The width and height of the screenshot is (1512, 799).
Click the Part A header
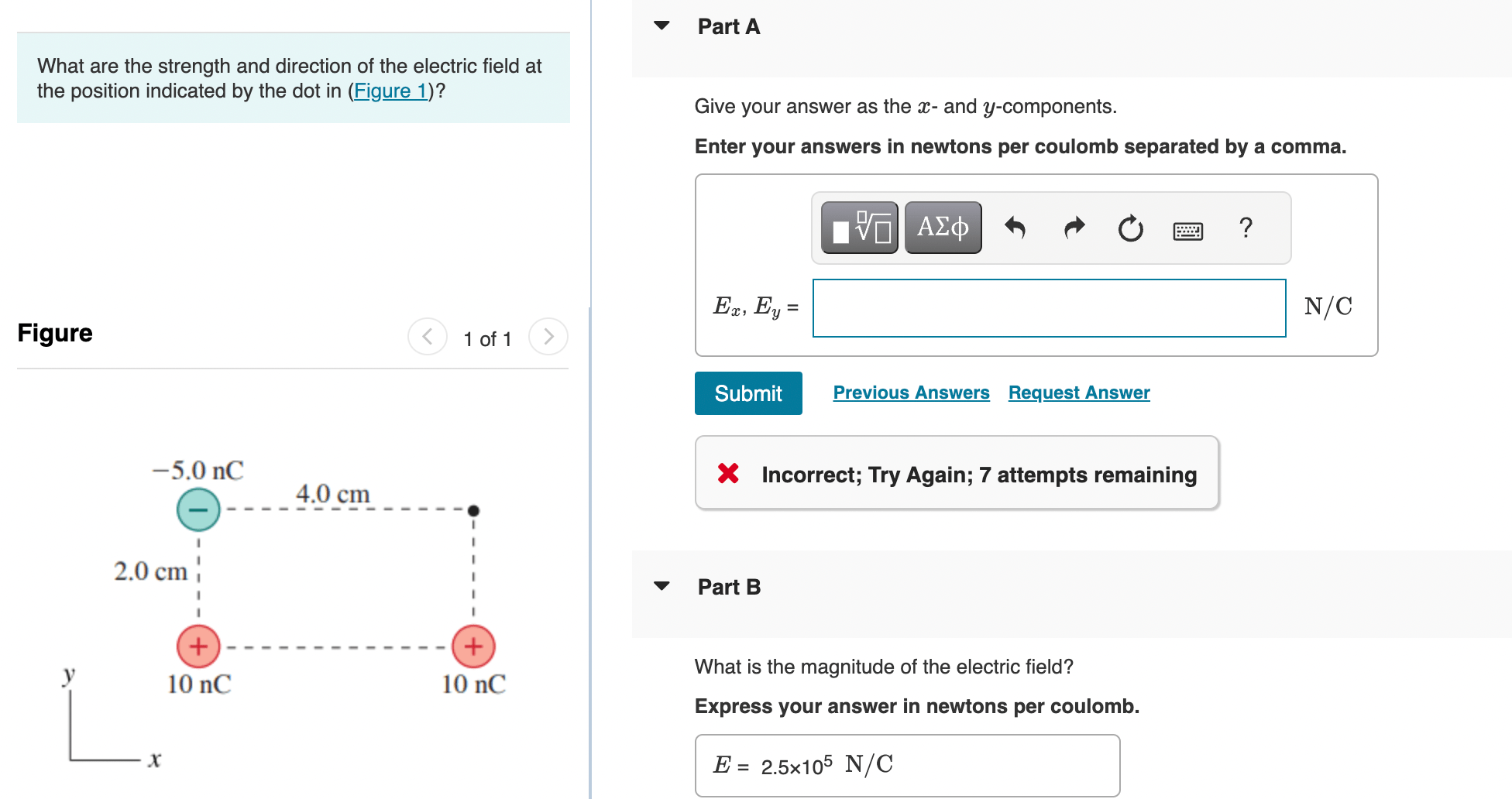[728, 26]
